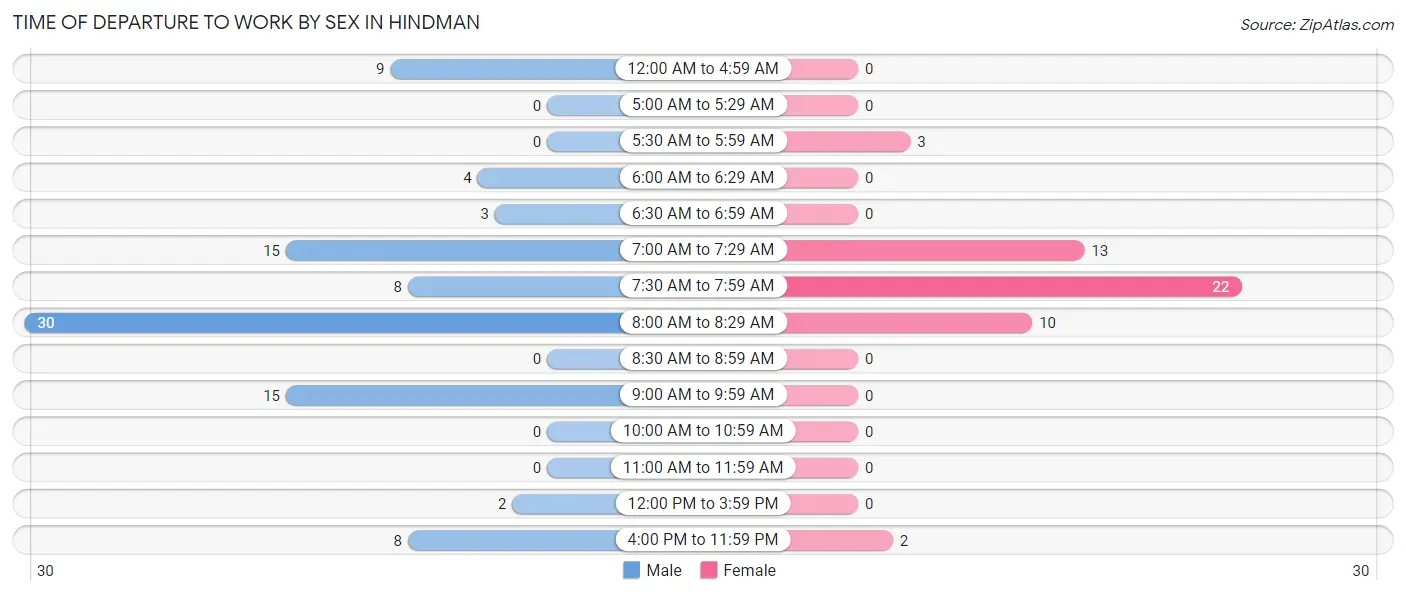
Task: Toggle the Male legend label
Action: tap(664, 571)
